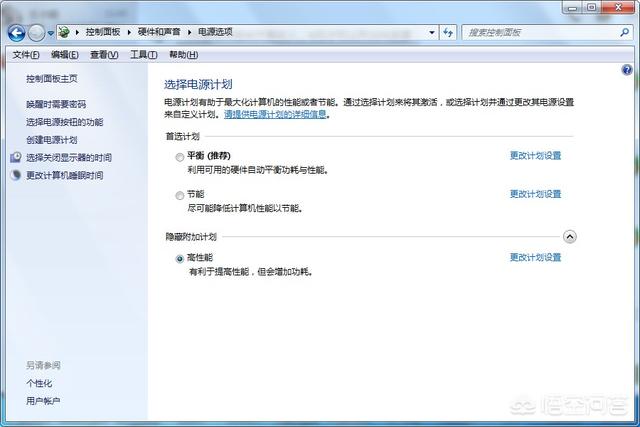Open 选择电源按钮的功能 link
This screenshot has height=427, width=640.
[x=65, y=122]
